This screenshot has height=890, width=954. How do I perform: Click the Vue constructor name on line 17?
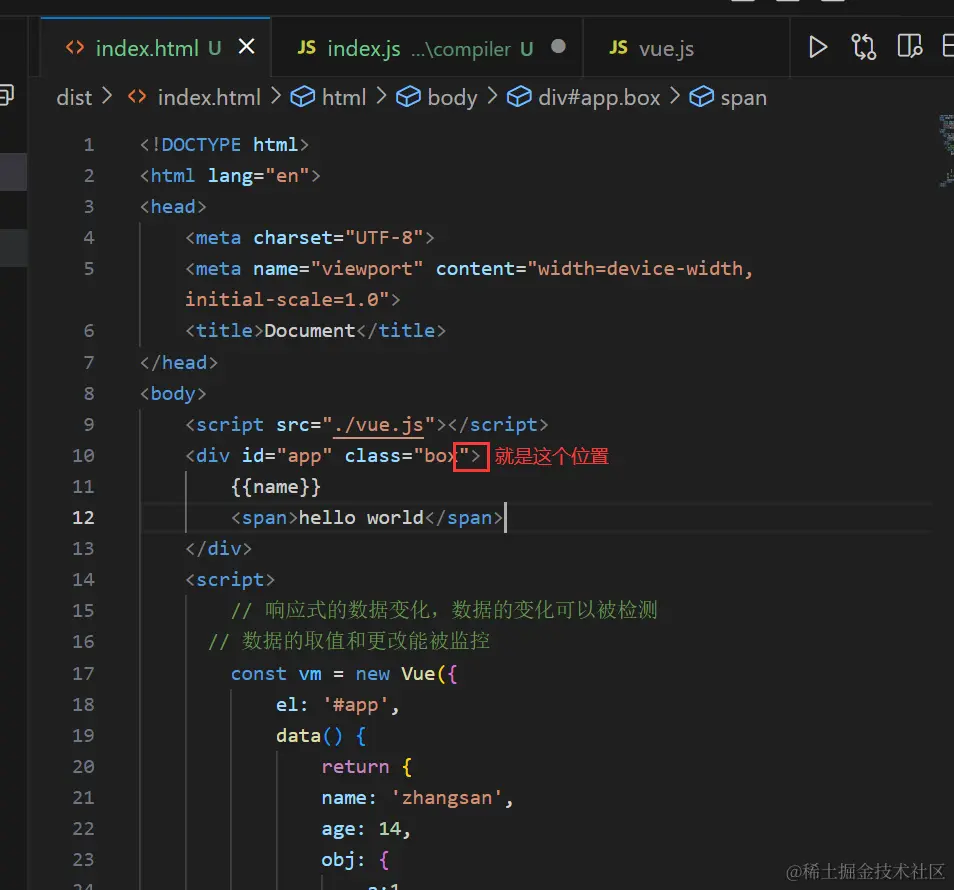point(418,673)
